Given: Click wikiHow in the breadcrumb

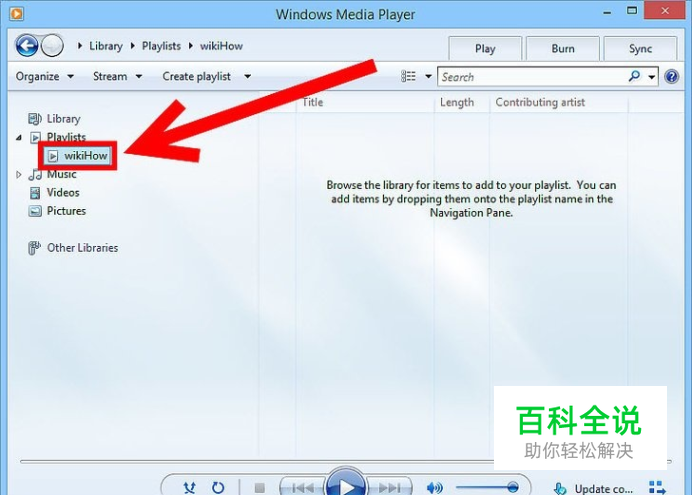Looking at the screenshot, I should [221, 46].
